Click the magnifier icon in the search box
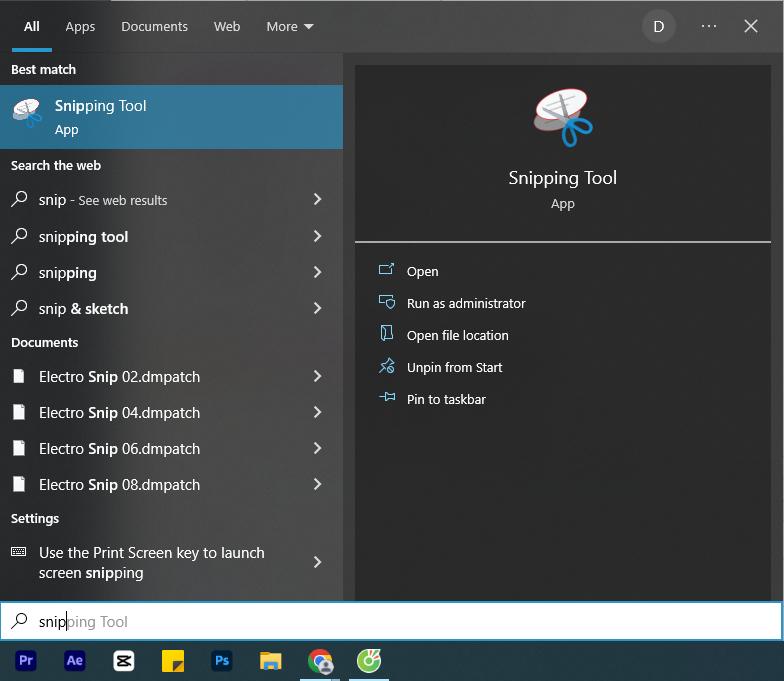This screenshot has height=681, width=784. click(20, 620)
